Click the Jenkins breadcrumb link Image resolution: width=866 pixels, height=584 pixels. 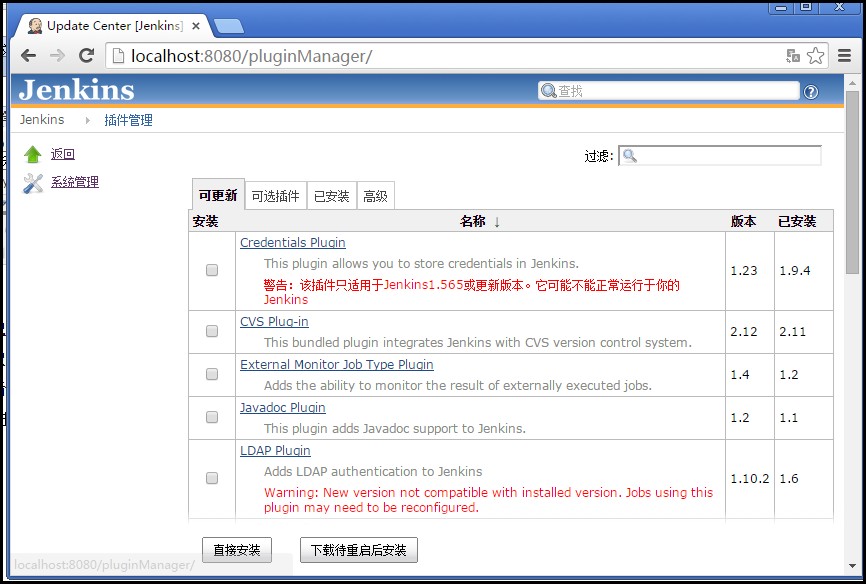[x=42, y=119]
